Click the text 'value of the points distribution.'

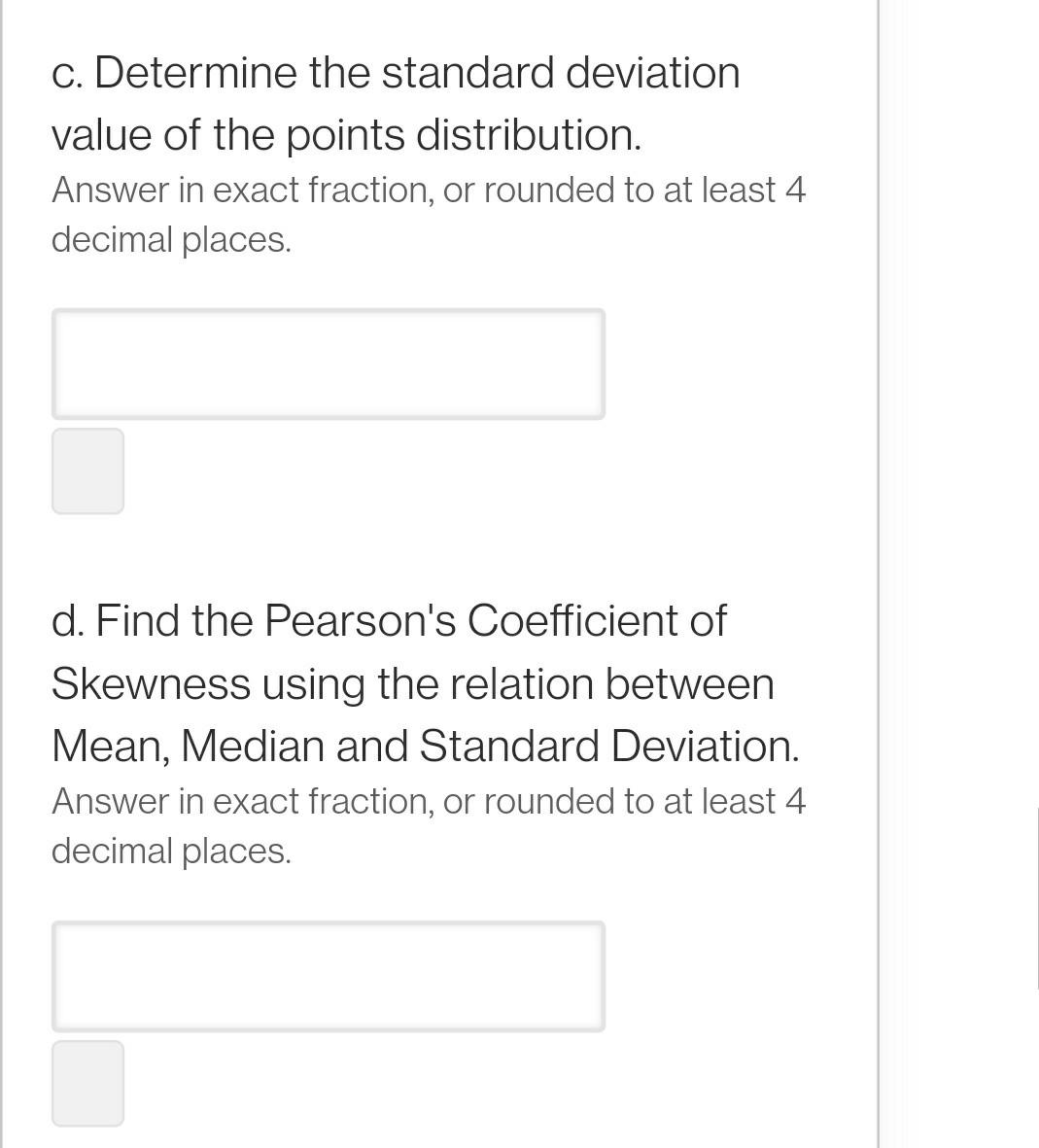[346, 136]
